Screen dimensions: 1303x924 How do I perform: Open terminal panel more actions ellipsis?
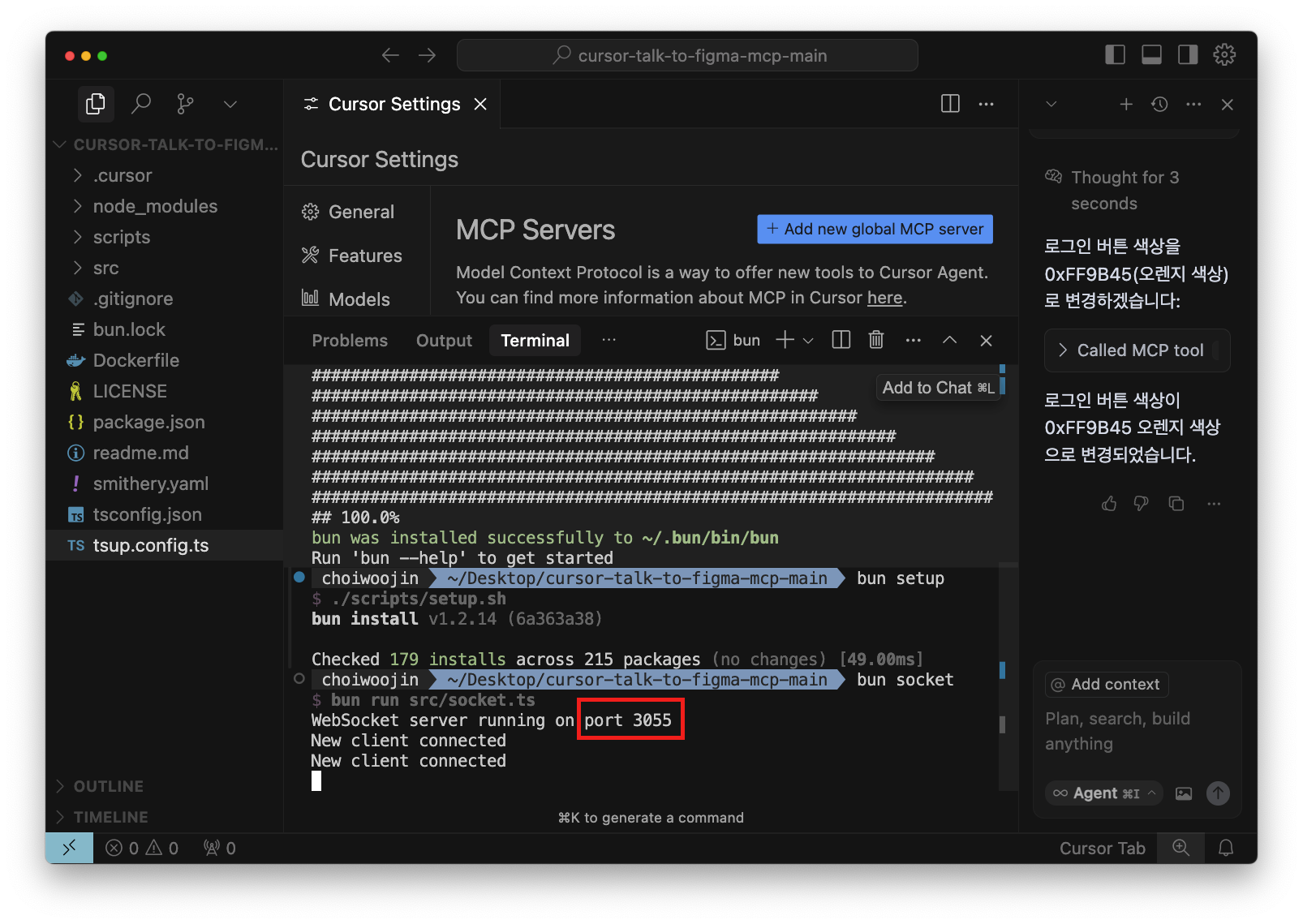coord(914,341)
